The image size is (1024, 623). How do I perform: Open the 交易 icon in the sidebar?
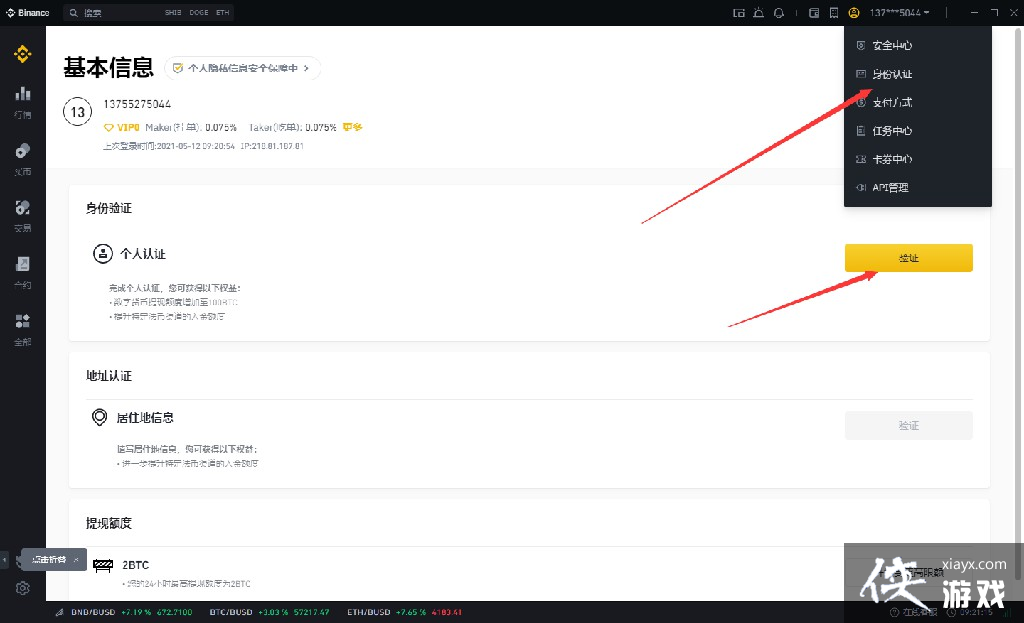click(x=22, y=208)
